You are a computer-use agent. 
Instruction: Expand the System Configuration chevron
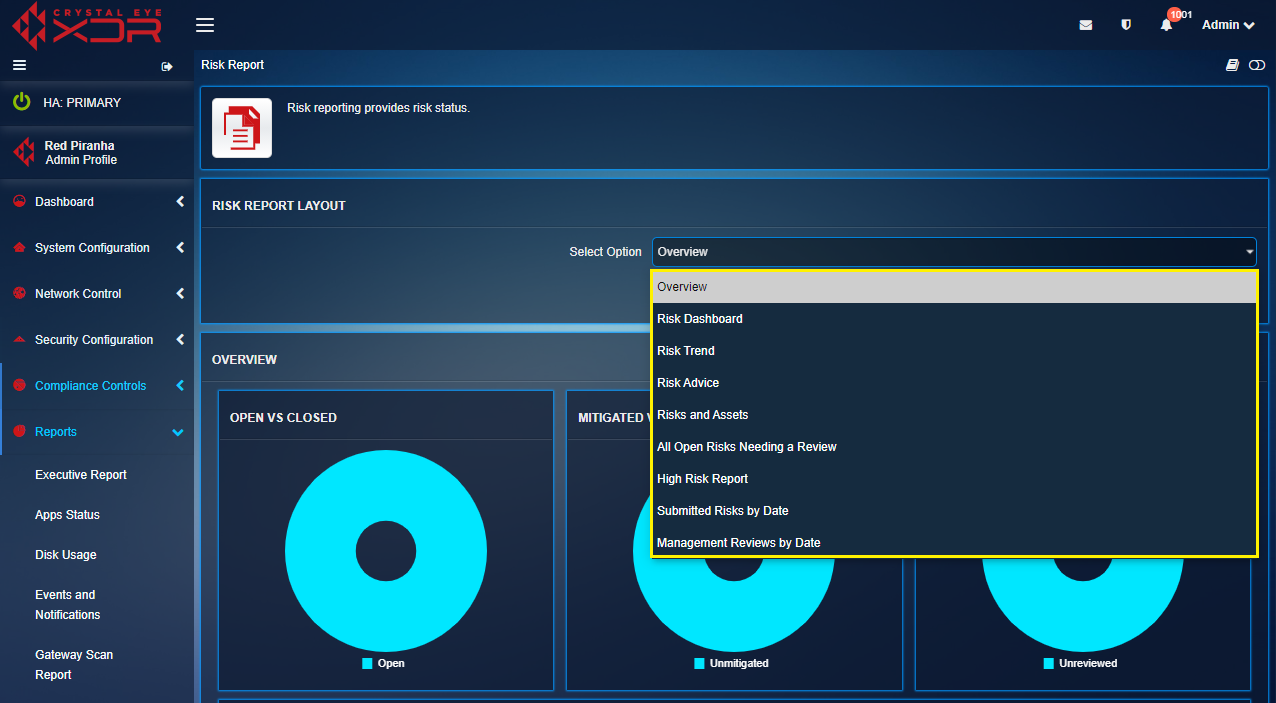(x=180, y=247)
